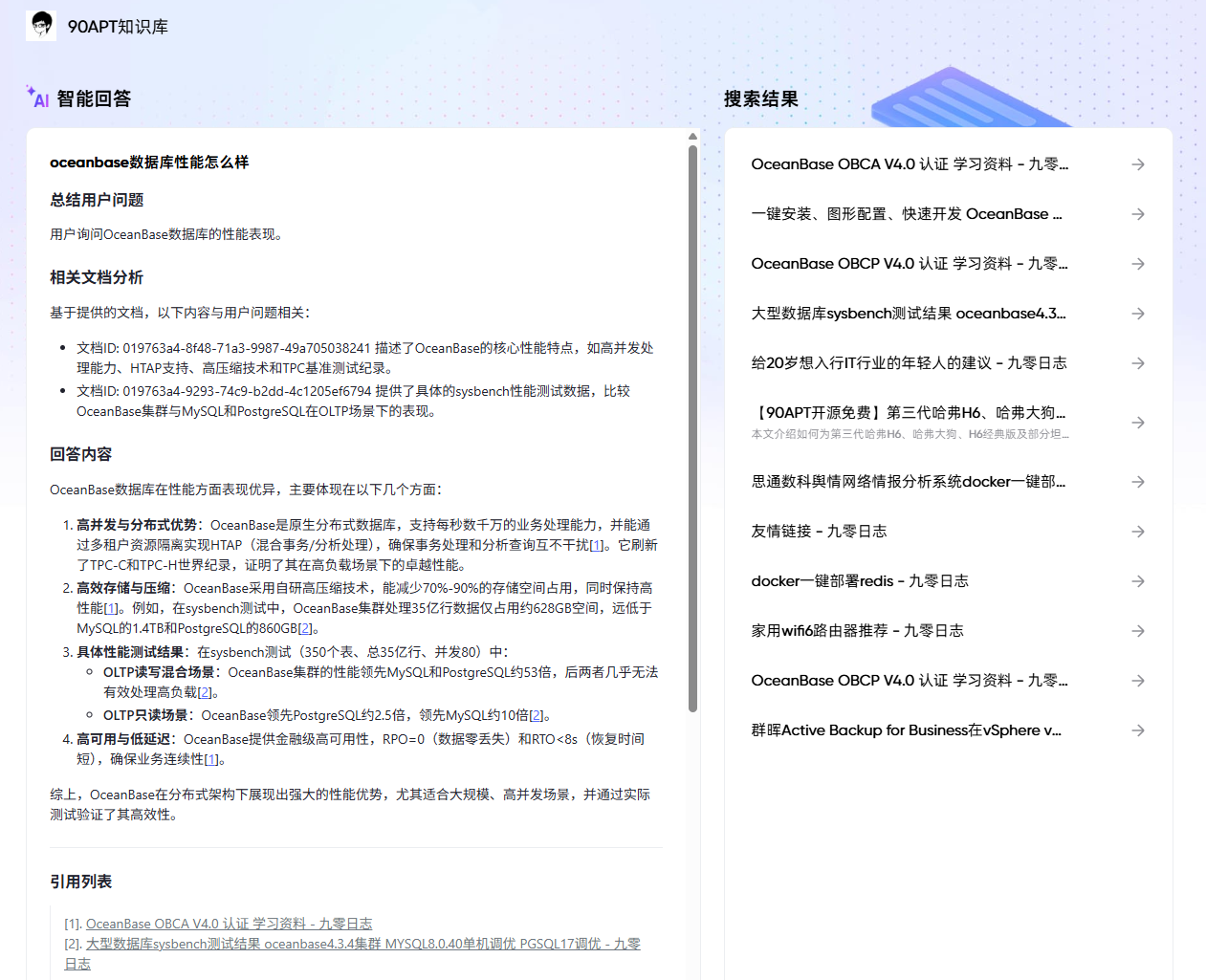Click document ID 019763a4-8f48-71a3-9987-49a705038241 bullet
Viewport: 1206px width, 980px height.
tap(365, 358)
